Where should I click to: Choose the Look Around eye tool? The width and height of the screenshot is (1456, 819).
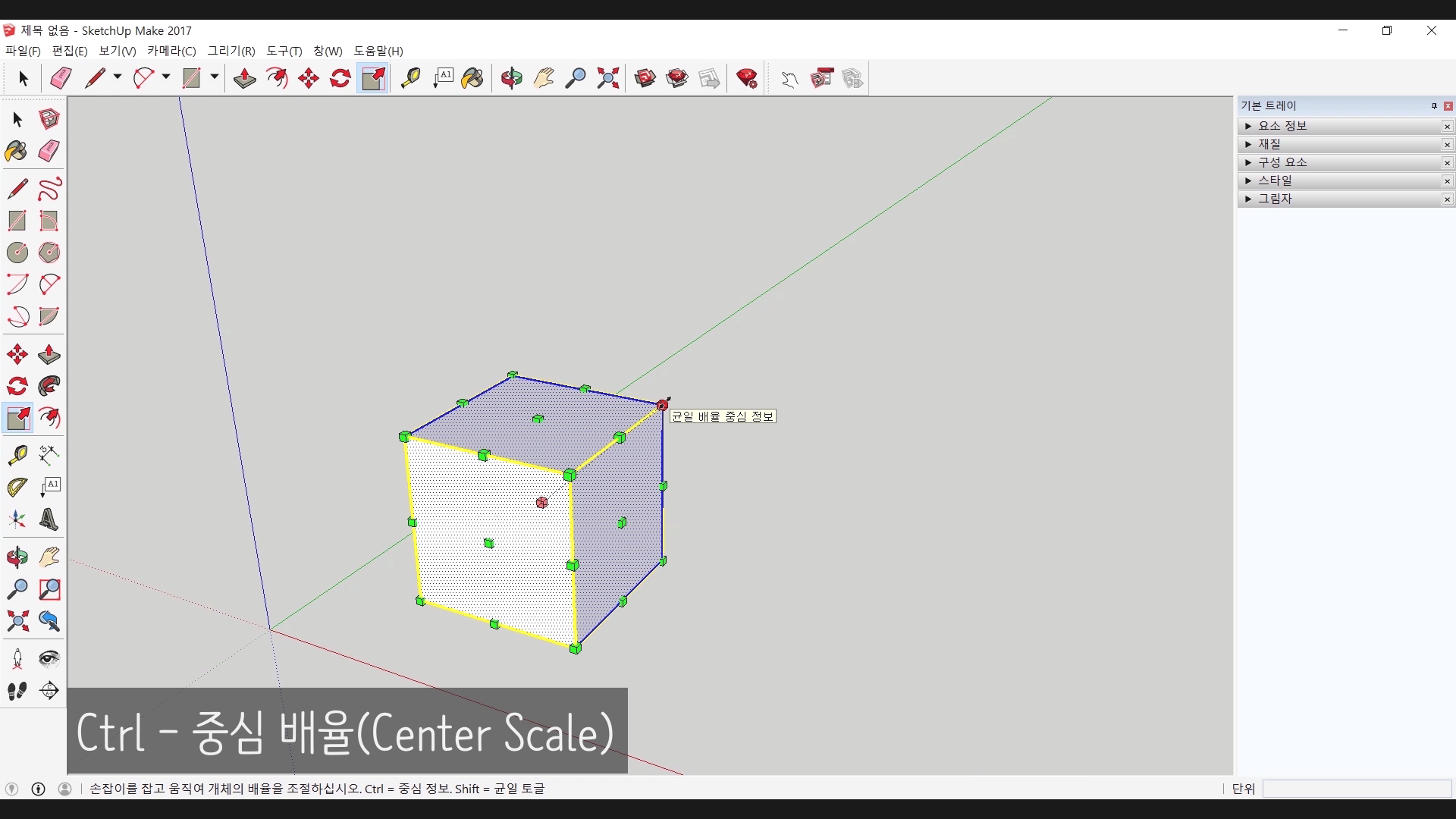(49, 658)
